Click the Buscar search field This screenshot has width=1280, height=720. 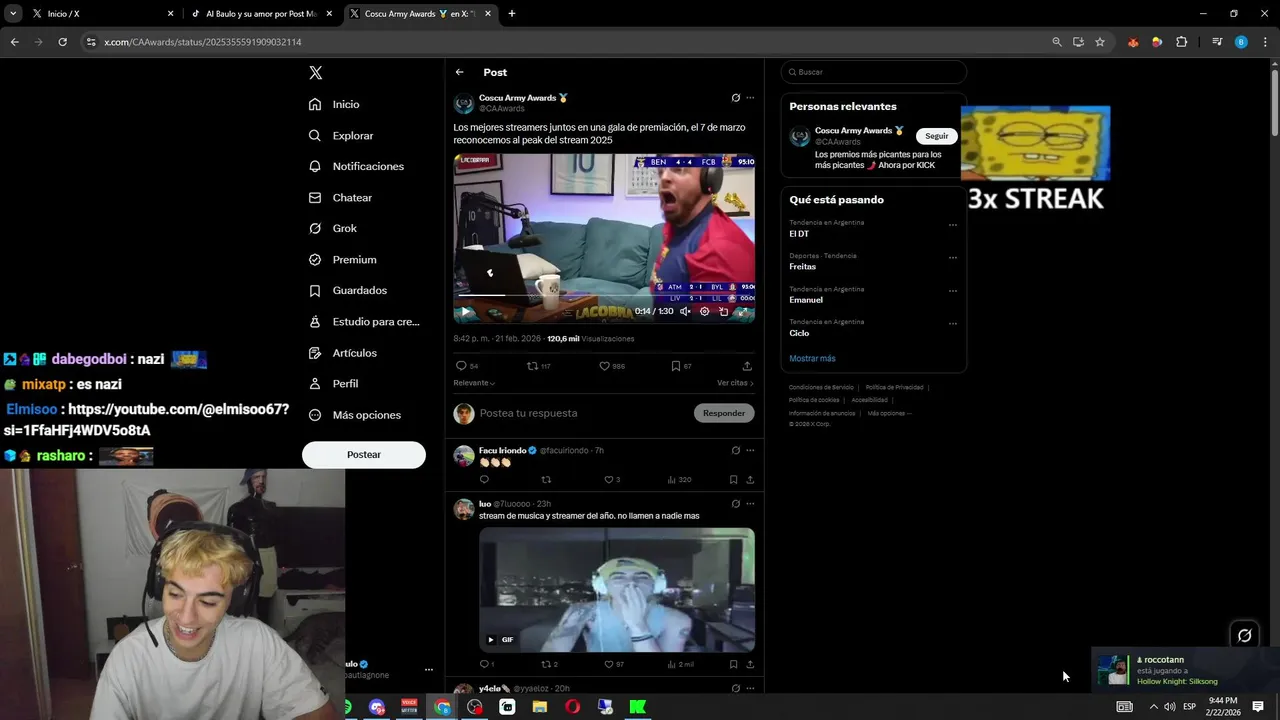click(874, 72)
